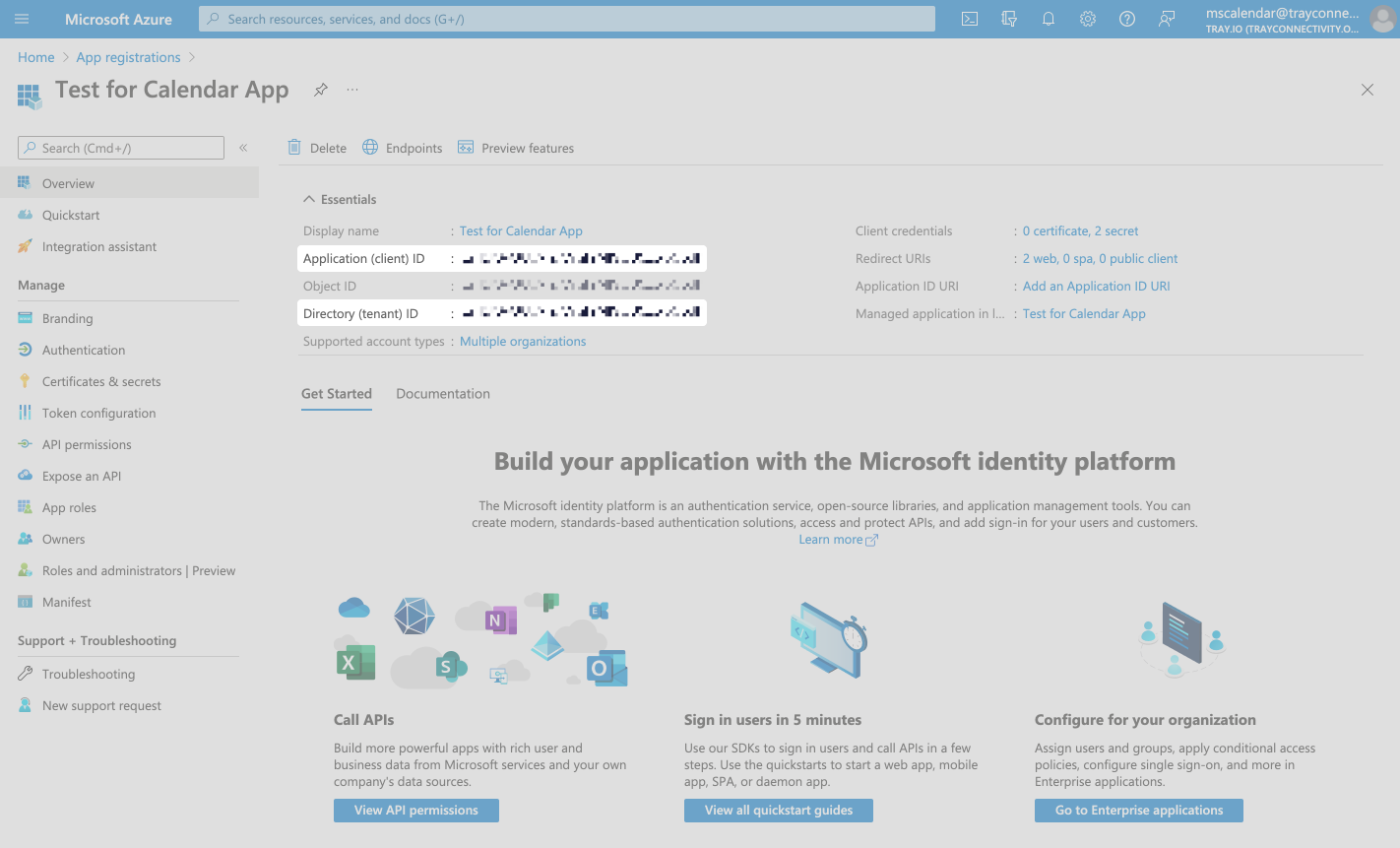Click the resource search field
Image resolution: width=1400 pixels, height=848 pixels.
[x=566, y=18]
